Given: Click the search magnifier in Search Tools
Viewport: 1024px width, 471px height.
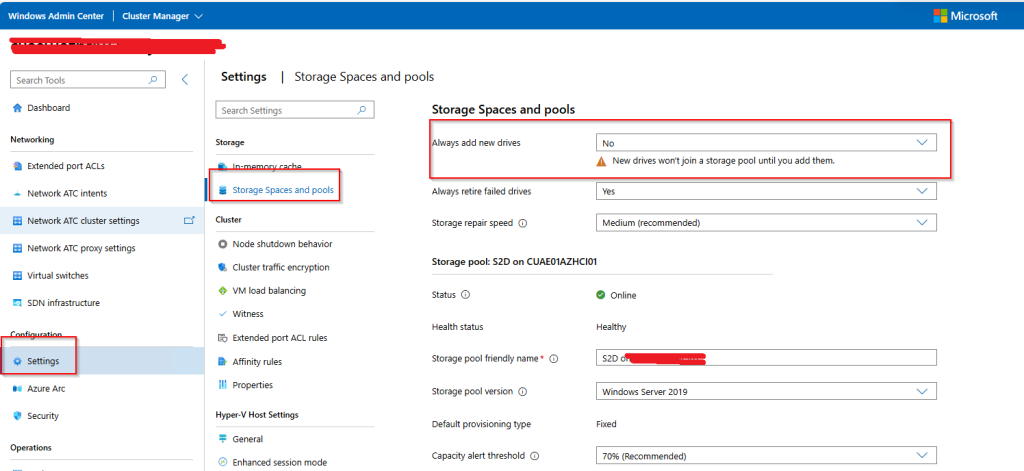Looking at the screenshot, I should (x=152, y=80).
